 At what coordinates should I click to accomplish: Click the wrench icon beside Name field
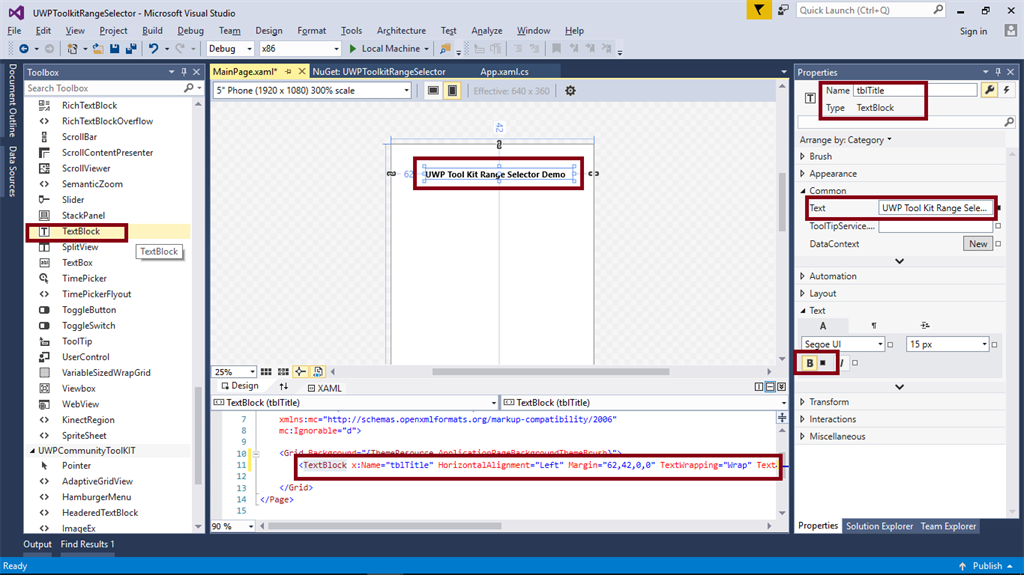point(989,90)
